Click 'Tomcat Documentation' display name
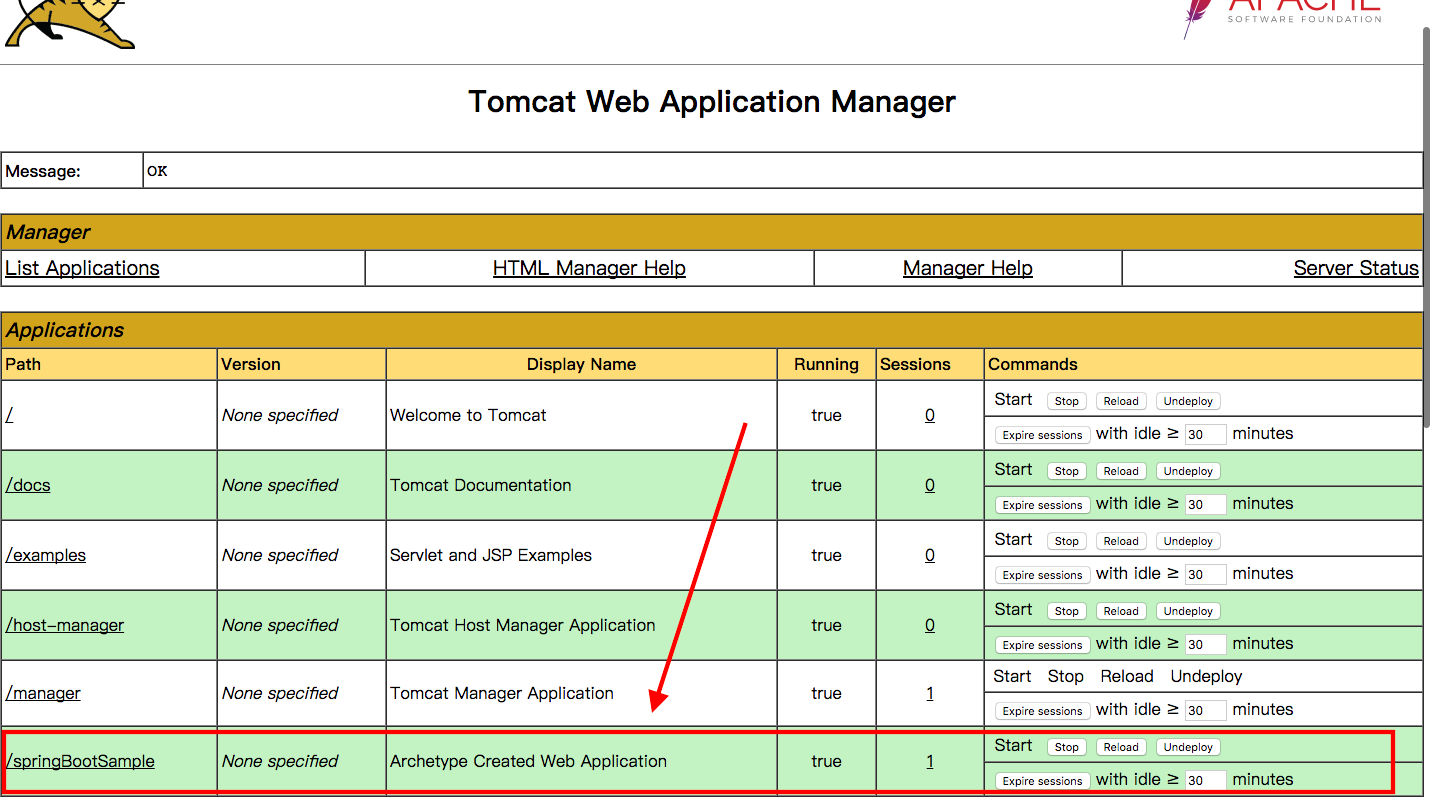1432x801 pixels. point(481,485)
